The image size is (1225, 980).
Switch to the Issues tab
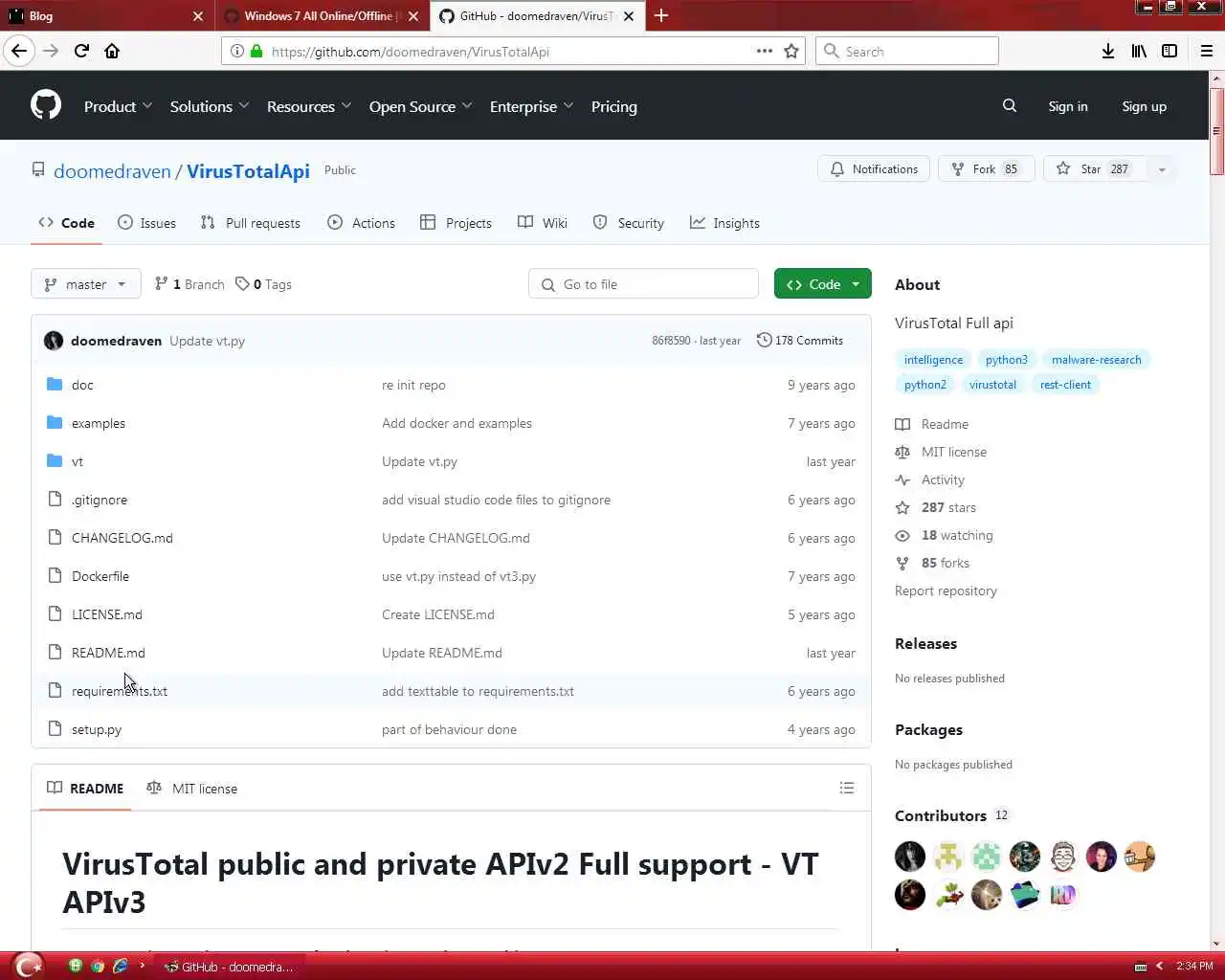146,223
